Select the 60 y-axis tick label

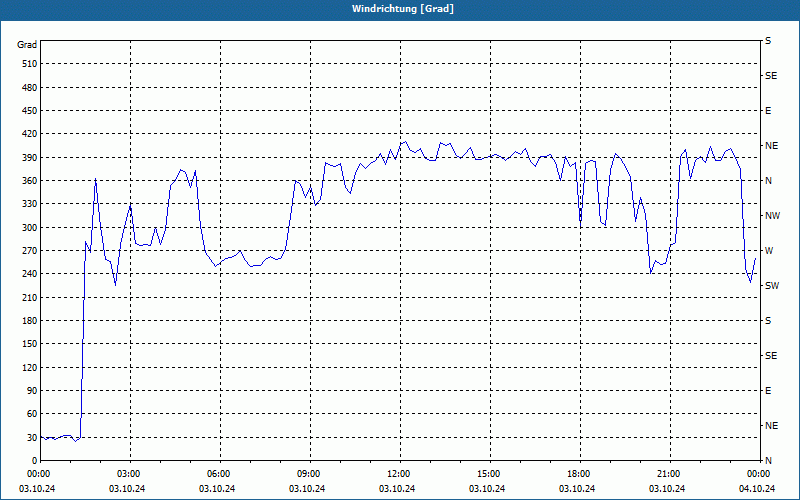[32, 414]
